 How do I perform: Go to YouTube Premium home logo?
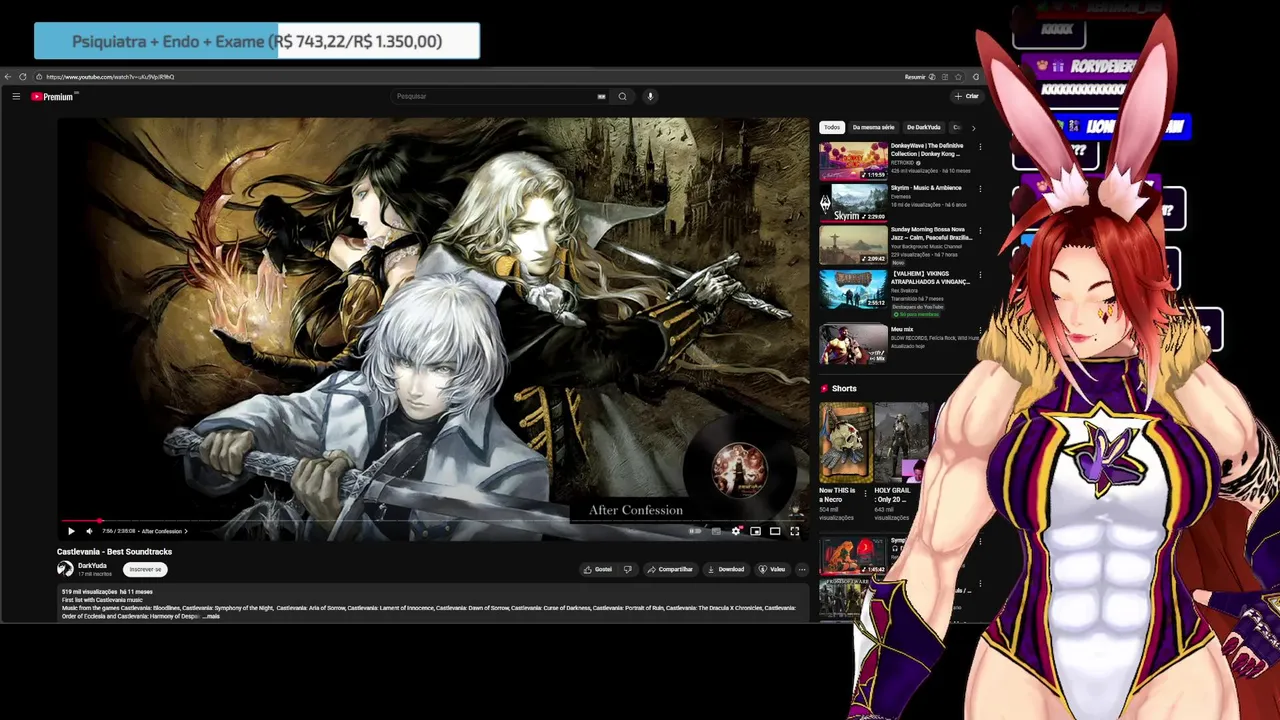53,96
